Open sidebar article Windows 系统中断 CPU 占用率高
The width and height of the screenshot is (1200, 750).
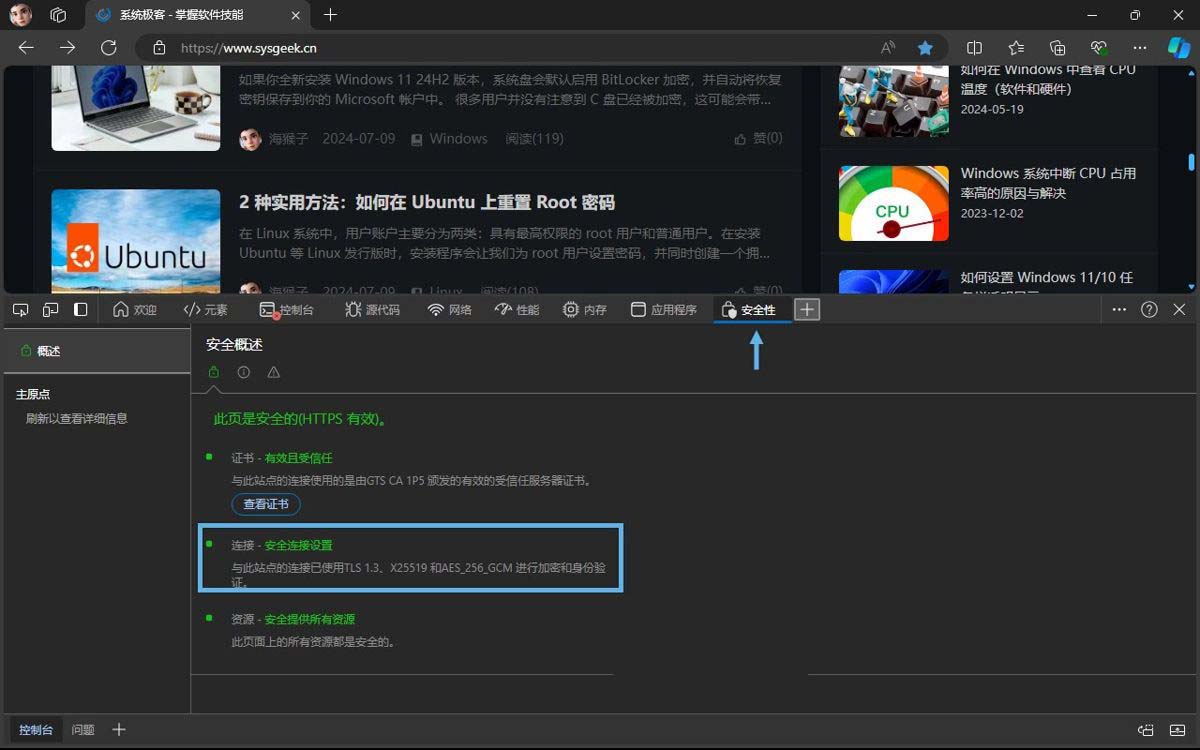(1048, 183)
